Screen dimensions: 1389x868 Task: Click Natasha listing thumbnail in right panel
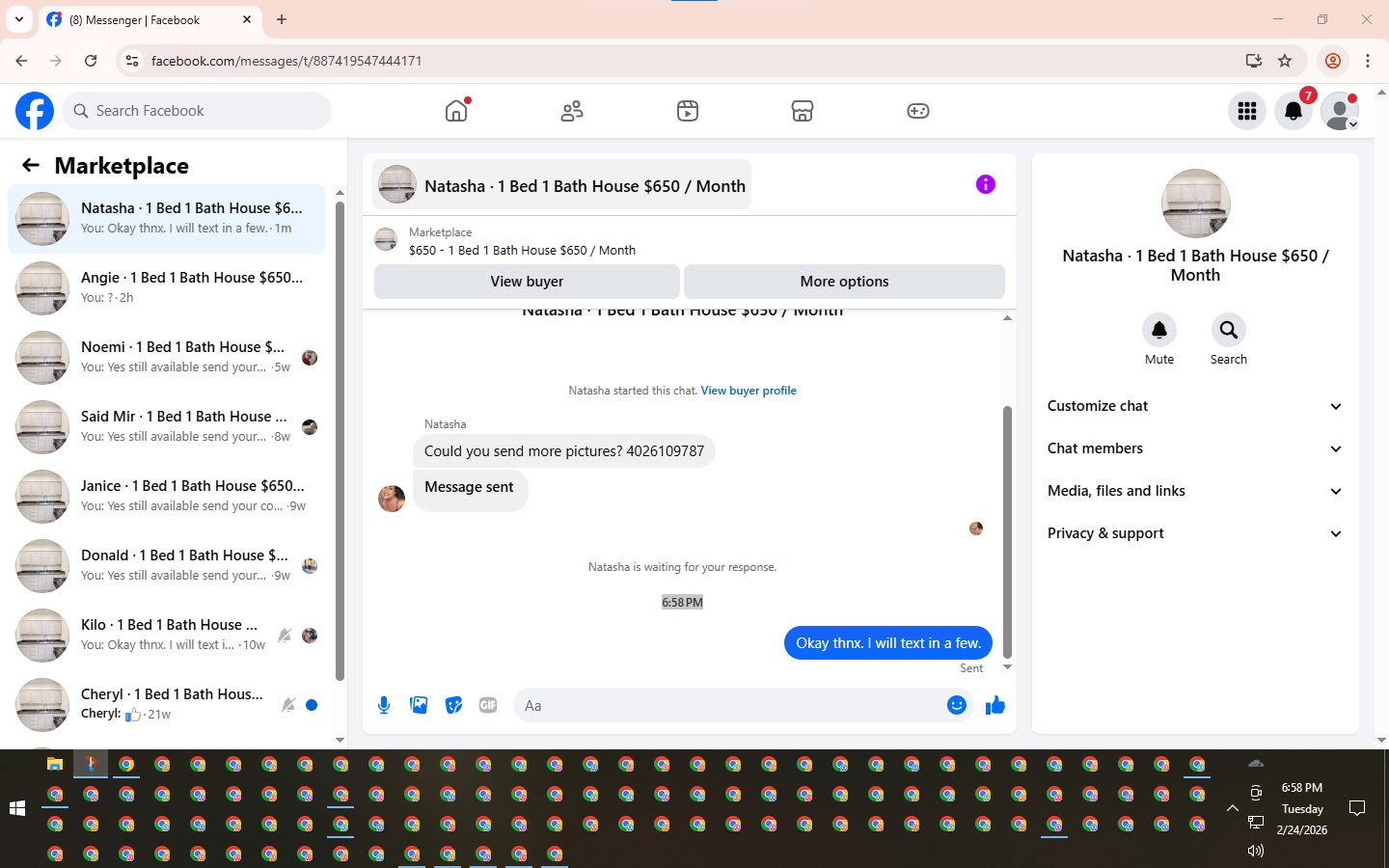click(x=1196, y=203)
